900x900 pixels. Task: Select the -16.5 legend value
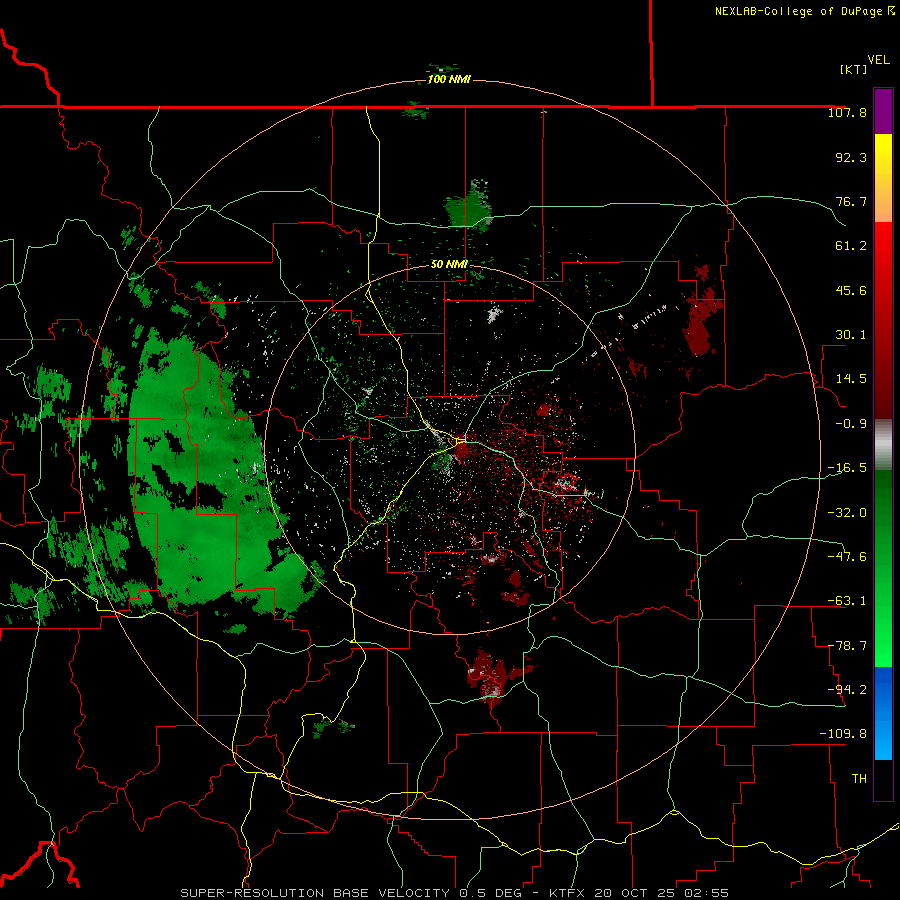[x=847, y=468]
